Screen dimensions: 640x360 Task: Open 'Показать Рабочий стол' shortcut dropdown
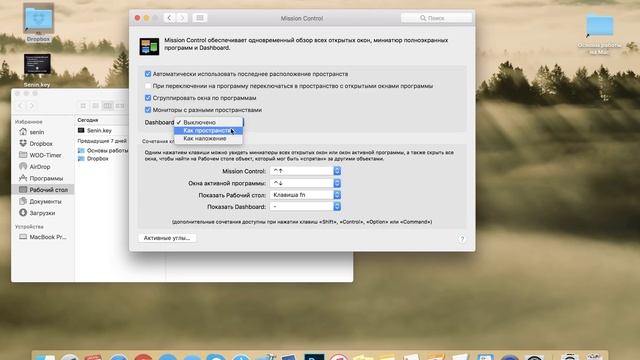click(x=305, y=195)
